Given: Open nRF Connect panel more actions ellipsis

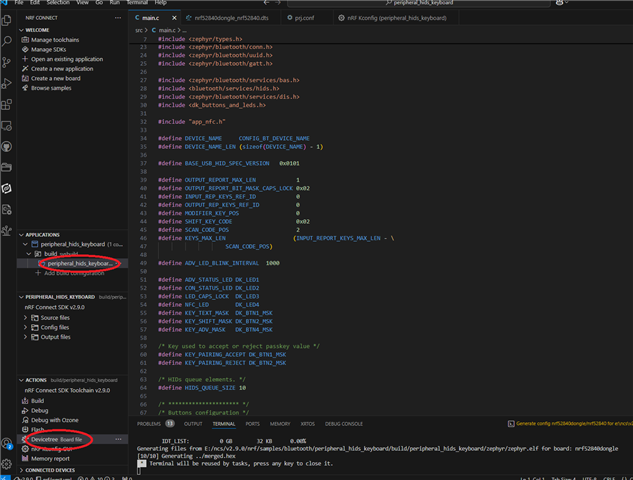Looking at the screenshot, I should [x=118, y=18].
